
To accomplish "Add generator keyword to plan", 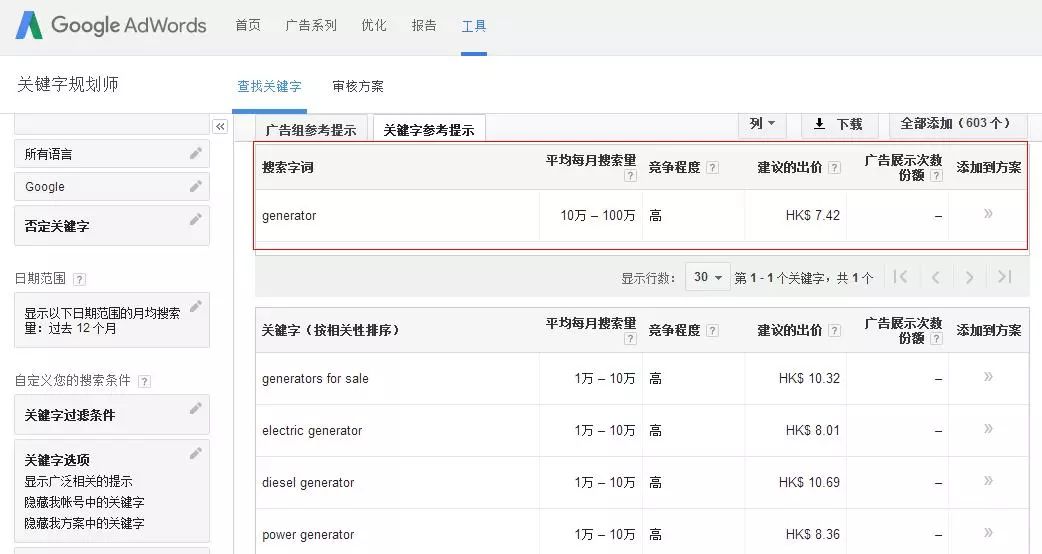I will tap(988, 213).
